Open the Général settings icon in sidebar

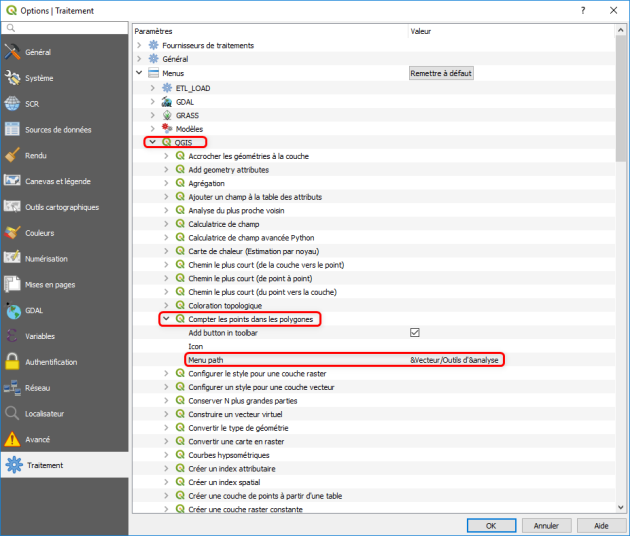click(x=12, y=52)
